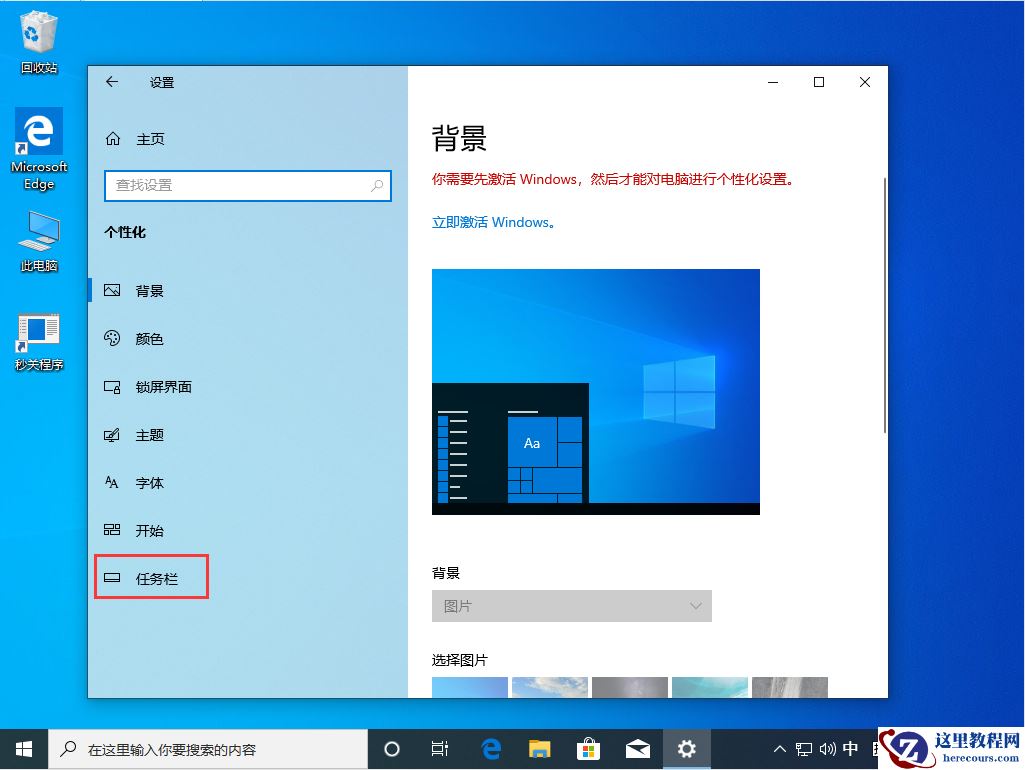Open the 背景 type dropdown showing 图片
The width and height of the screenshot is (1025, 770).
tap(571, 606)
